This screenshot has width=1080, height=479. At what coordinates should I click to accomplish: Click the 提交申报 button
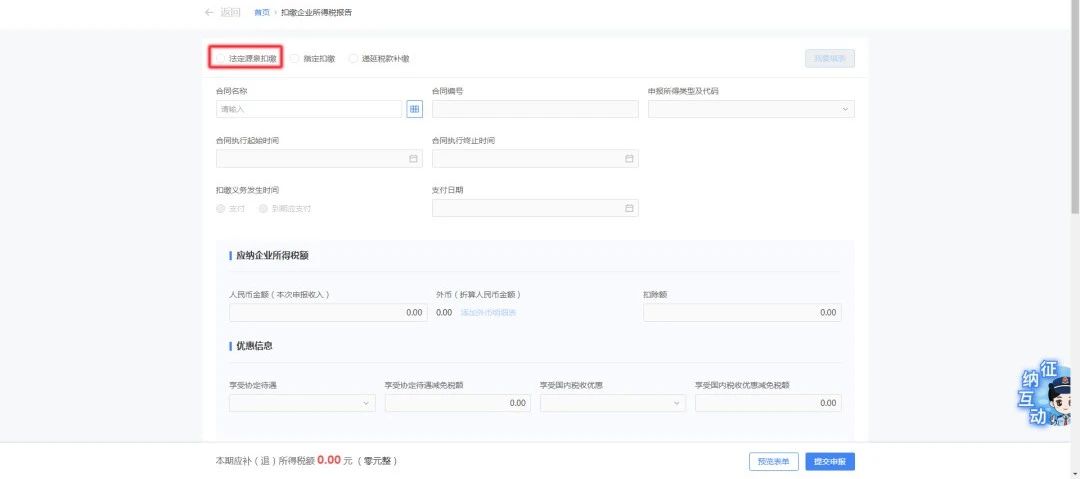click(x=830, y=462)
